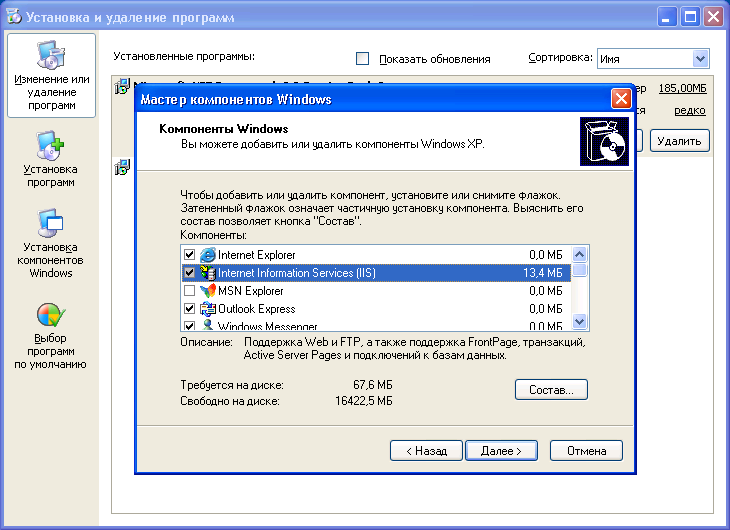Click the Outlook Express icon
The width and height of the screenshot is (730, 530).
pyautogui.click(x=208, y=309)
